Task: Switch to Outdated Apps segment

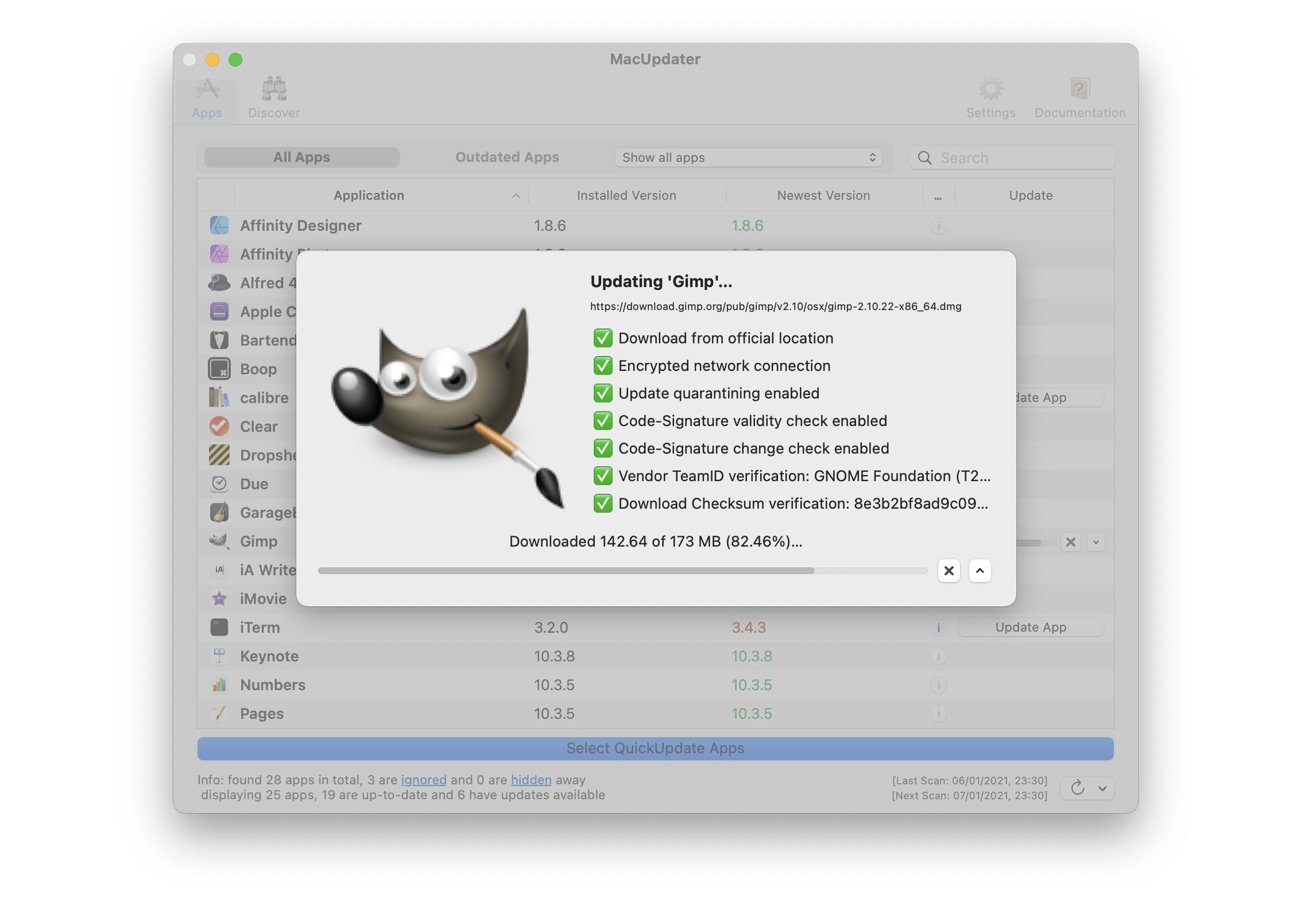Action: pos(507,157)
